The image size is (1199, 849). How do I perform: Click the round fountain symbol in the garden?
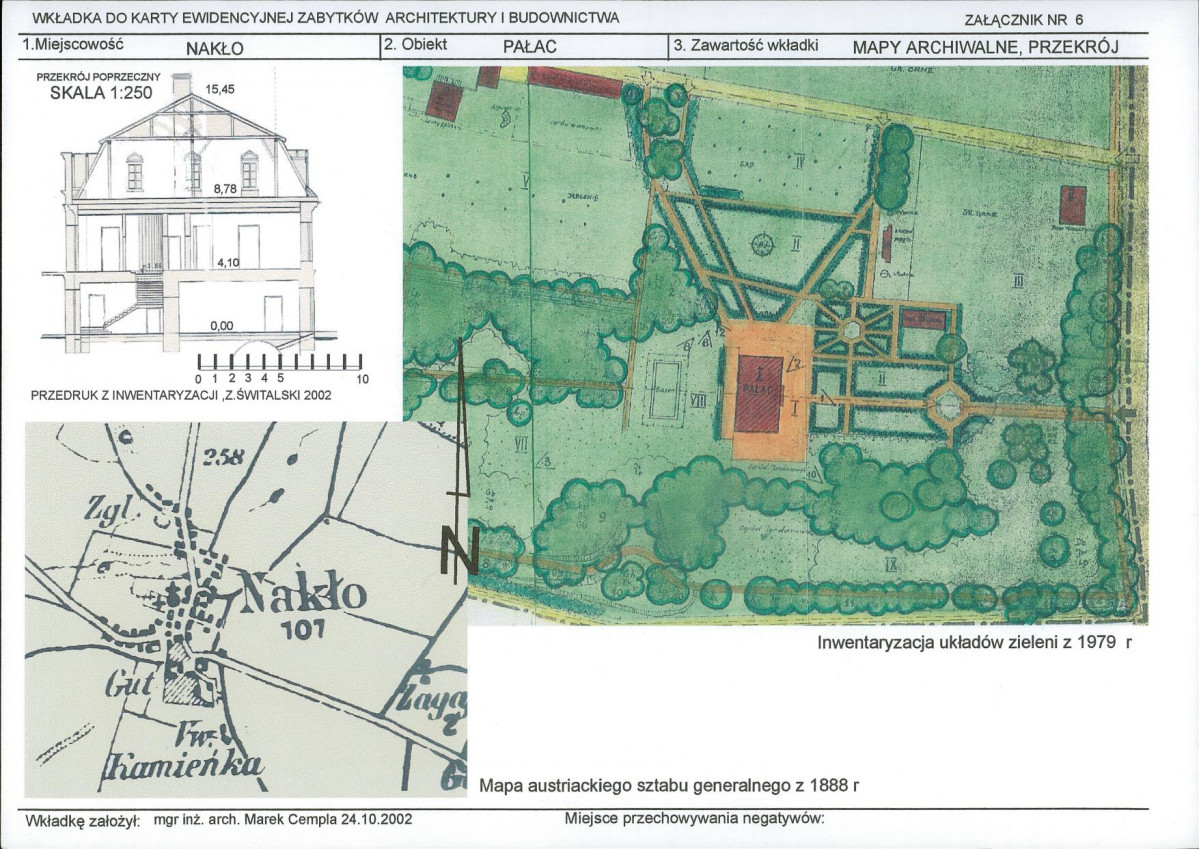point(762,244)
